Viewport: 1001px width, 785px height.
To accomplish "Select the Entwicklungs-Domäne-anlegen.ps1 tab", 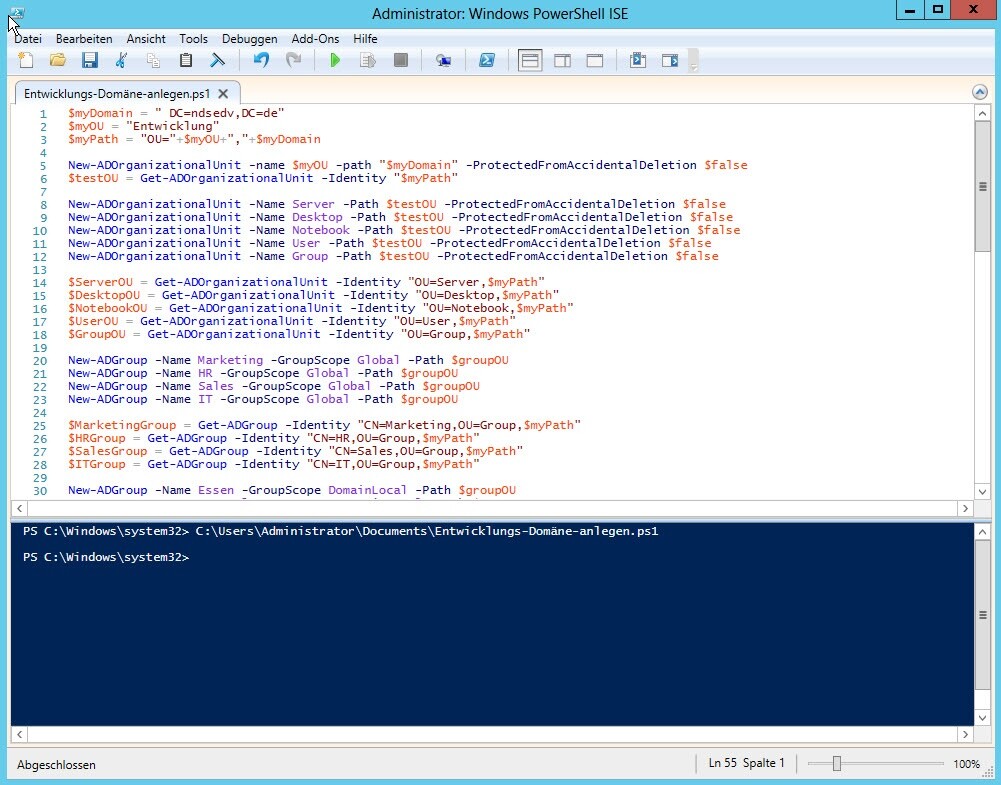I will 113,91.
